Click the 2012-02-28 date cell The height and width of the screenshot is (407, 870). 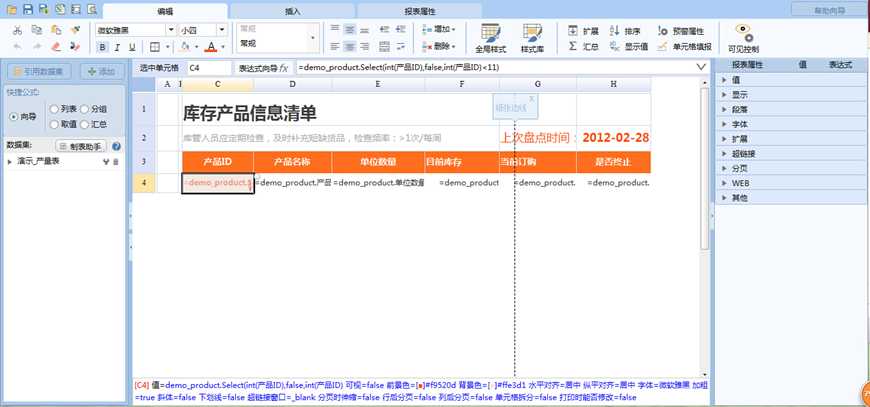pyautogui.click(x=615, y=138)
